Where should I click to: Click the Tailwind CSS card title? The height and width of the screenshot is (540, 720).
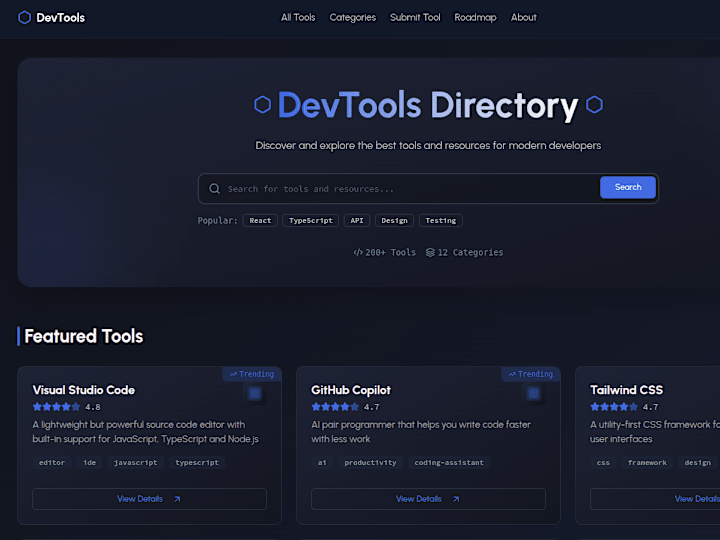[626, 390]
